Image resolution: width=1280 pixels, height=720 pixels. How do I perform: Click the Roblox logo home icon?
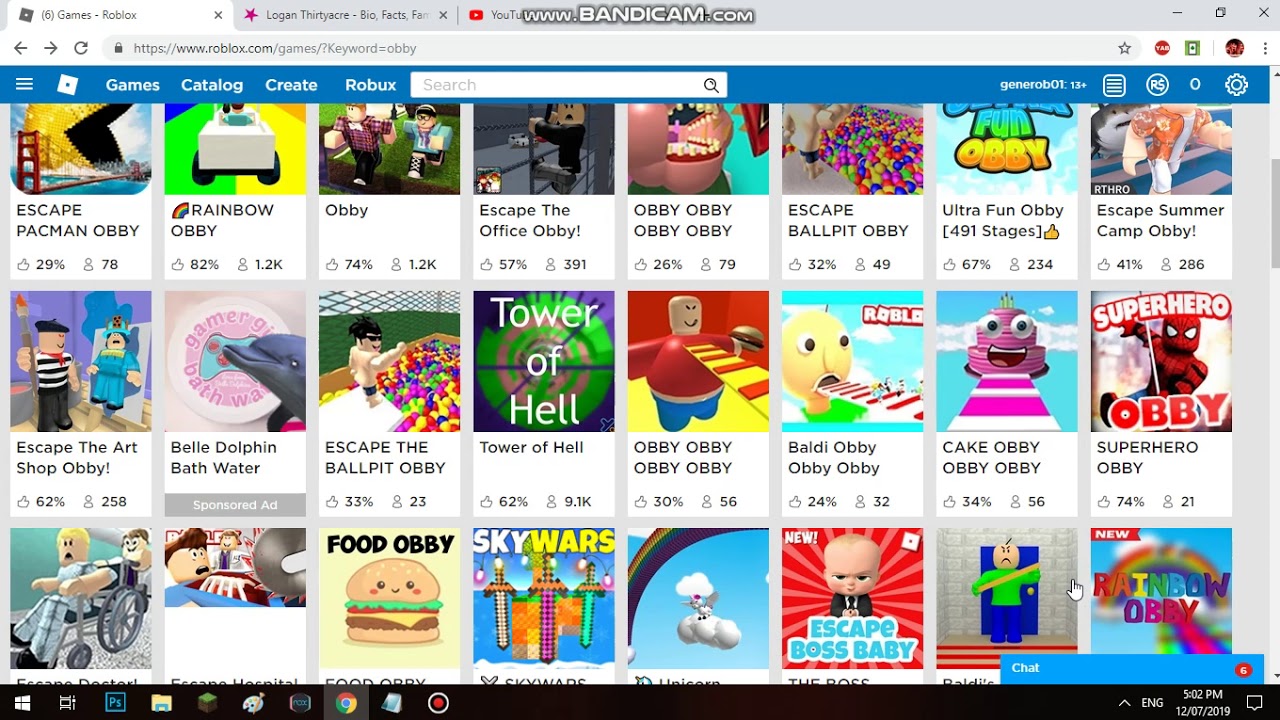click(67, 85)
